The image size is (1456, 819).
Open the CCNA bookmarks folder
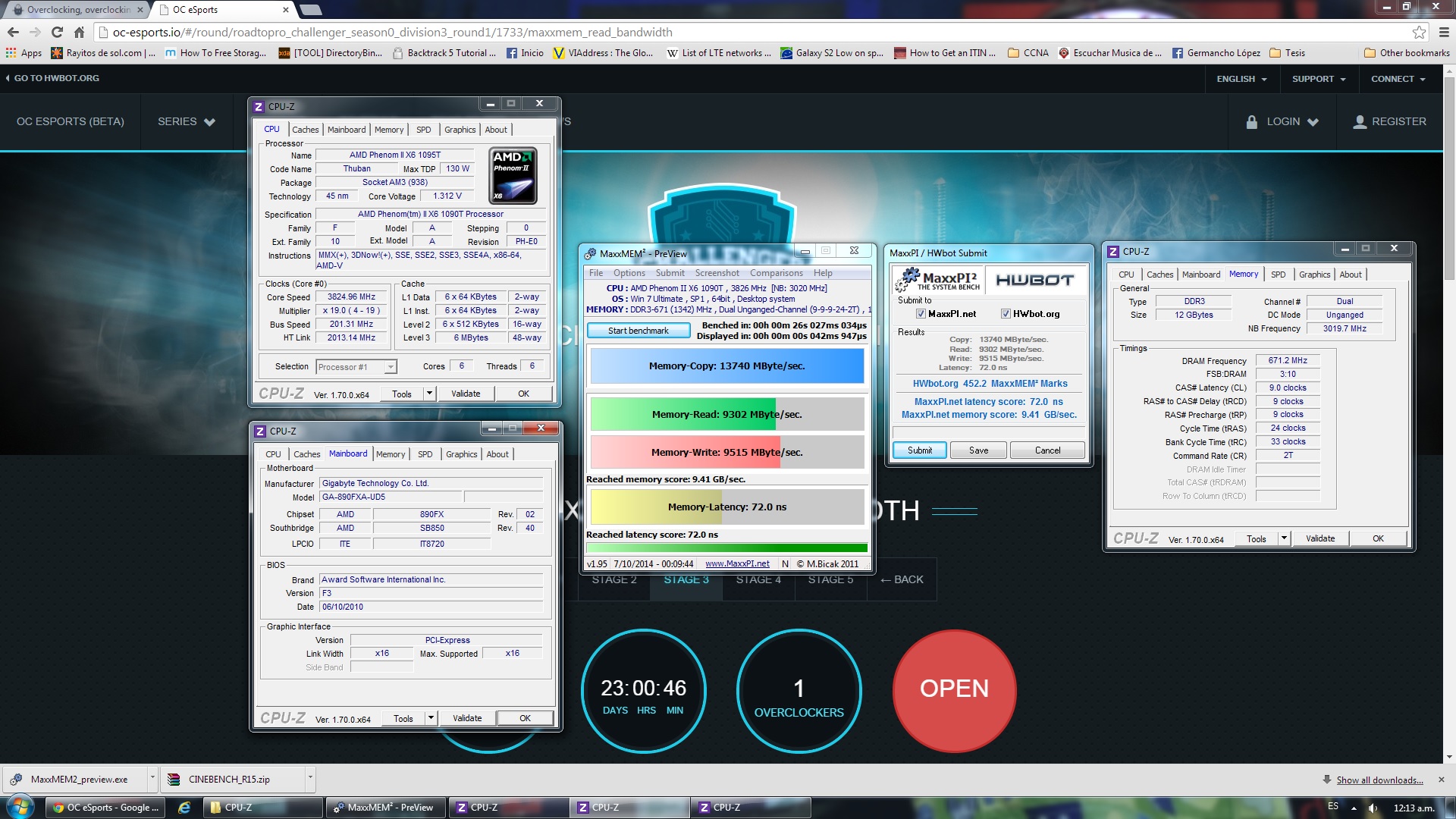(x=1028, y=53)
